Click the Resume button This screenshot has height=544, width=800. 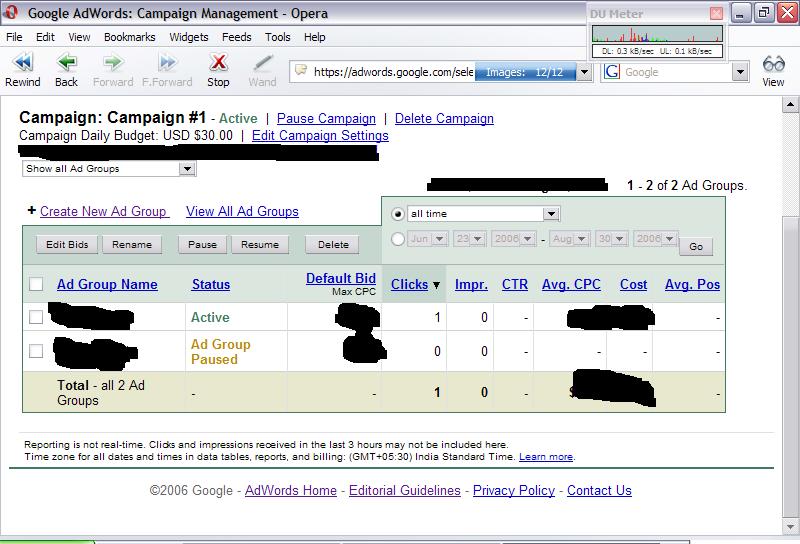coord(260,244)
